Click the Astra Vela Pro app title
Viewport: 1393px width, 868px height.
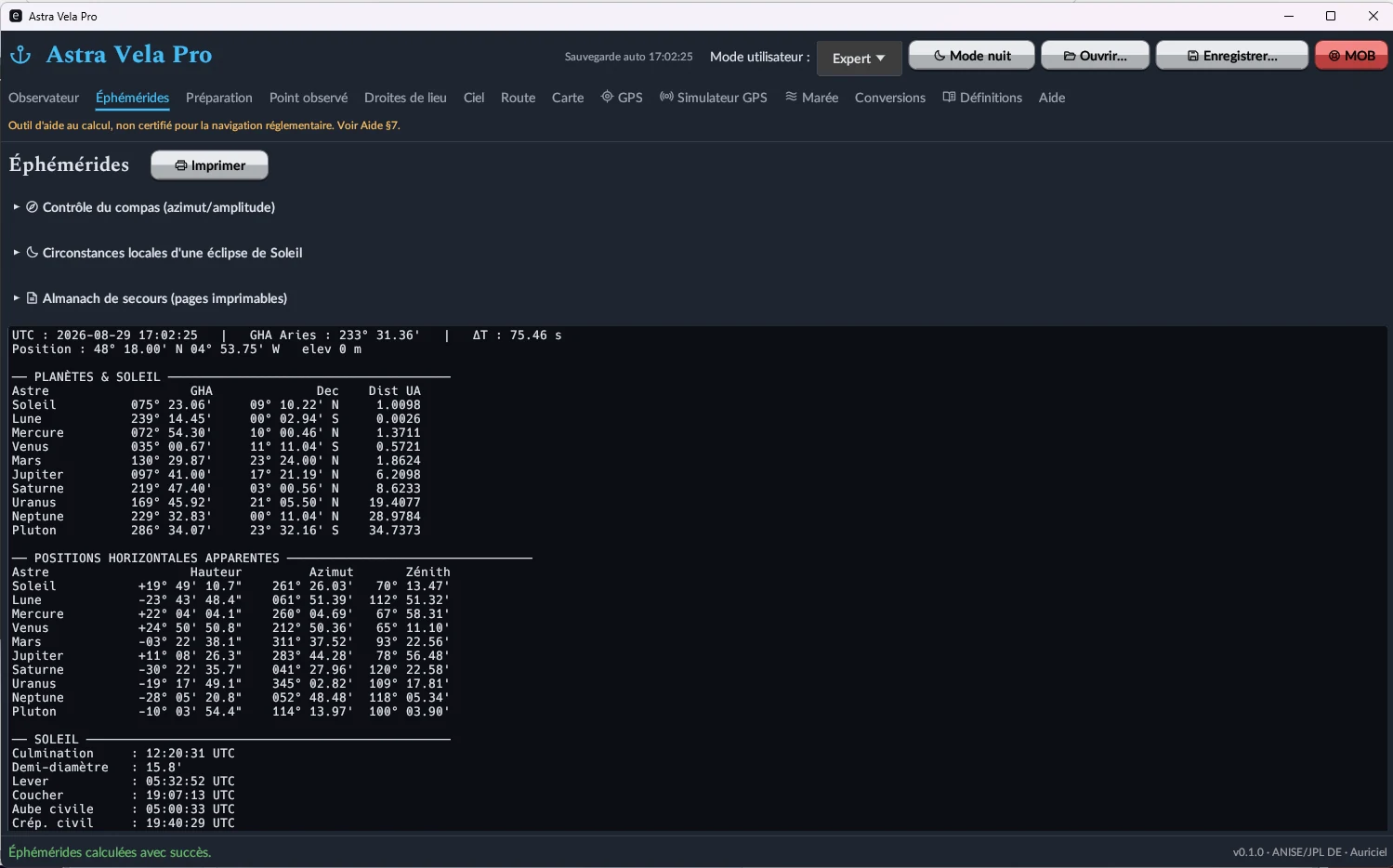tap(129, 55)
